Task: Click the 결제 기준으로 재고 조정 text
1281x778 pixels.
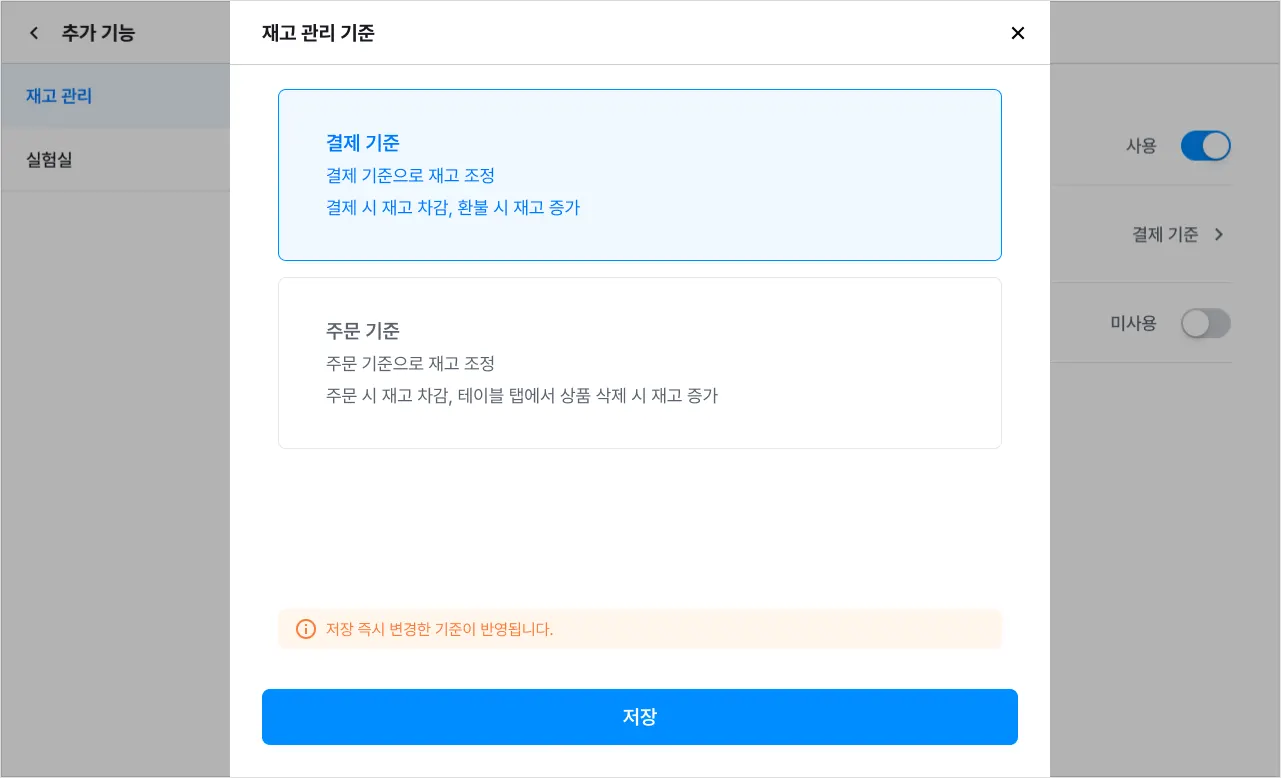Action: pyautogui.click(x=410, y=176)
